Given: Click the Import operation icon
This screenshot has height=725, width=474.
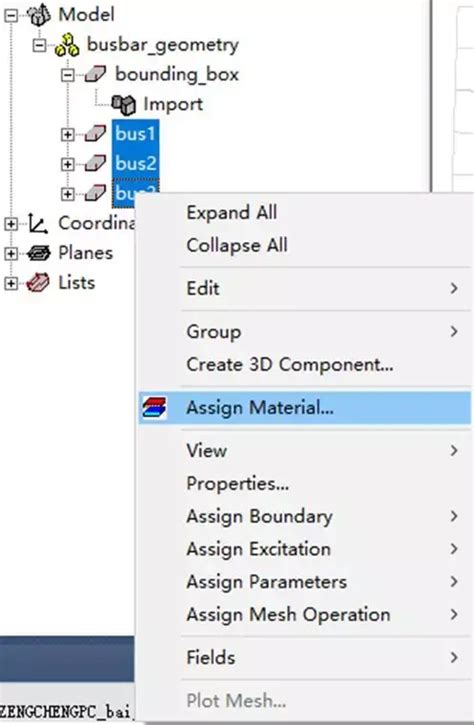Looking at the screenshot, I should (124, 104).
